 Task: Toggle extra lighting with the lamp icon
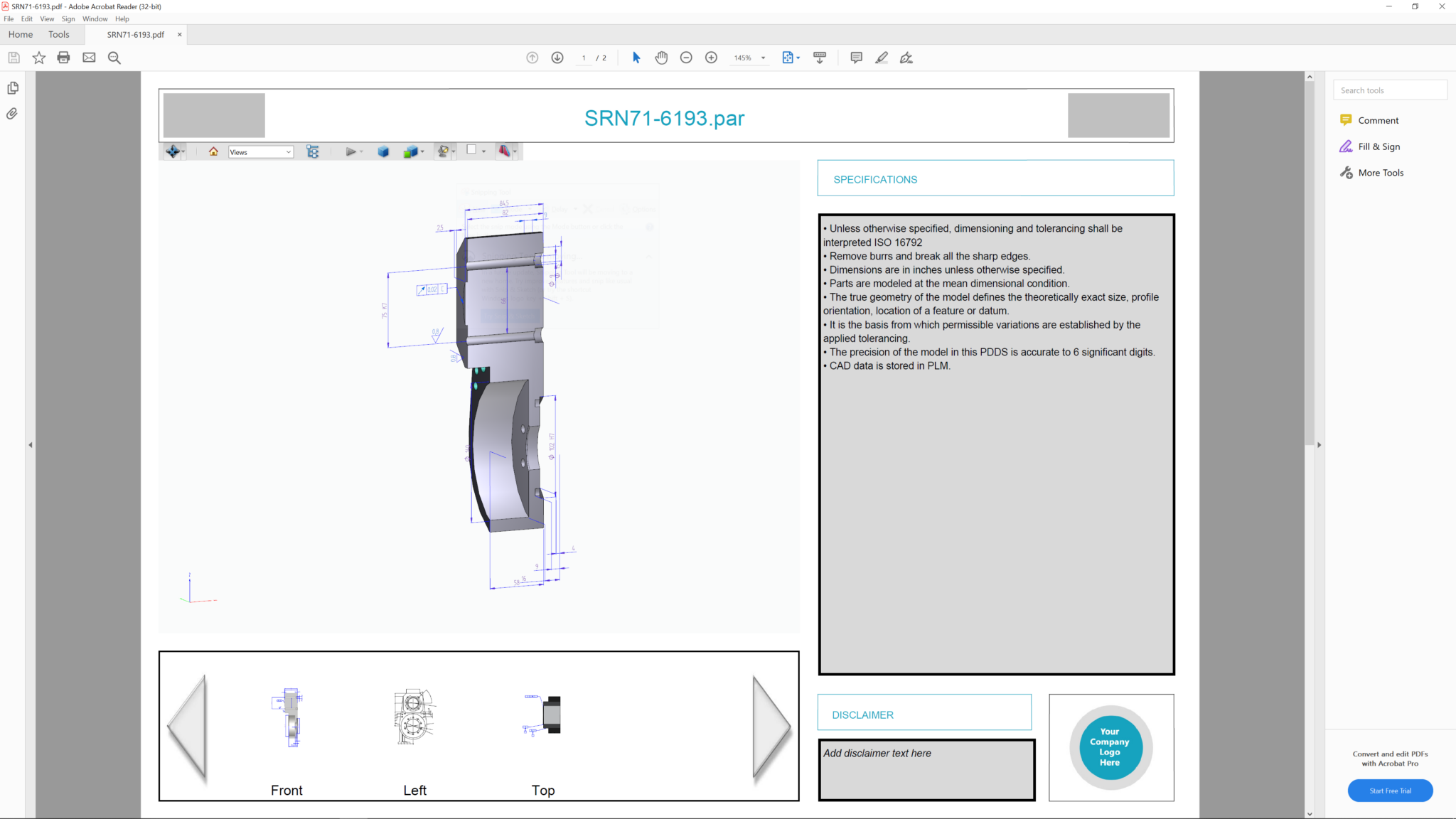(x=443, y=151)
